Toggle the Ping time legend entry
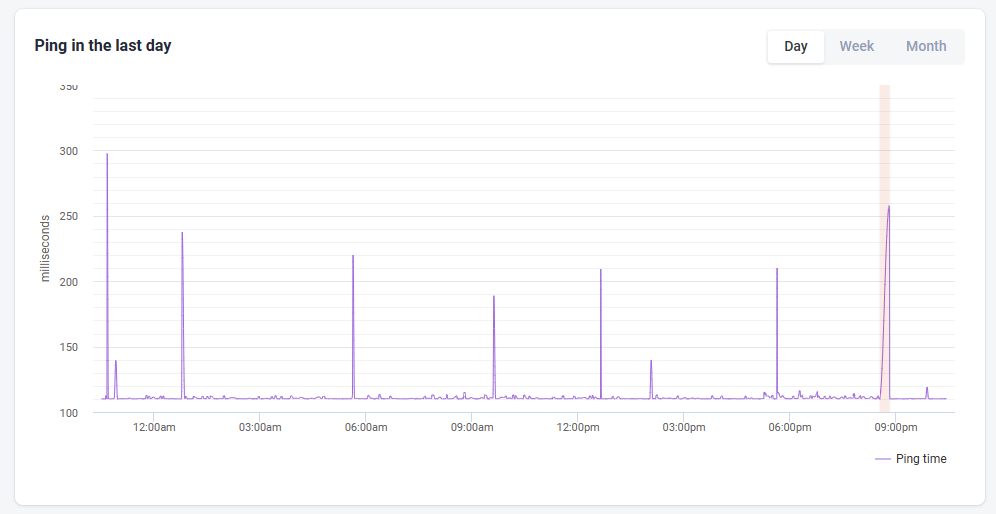This screenshot has height=514, width=996. 911,459
